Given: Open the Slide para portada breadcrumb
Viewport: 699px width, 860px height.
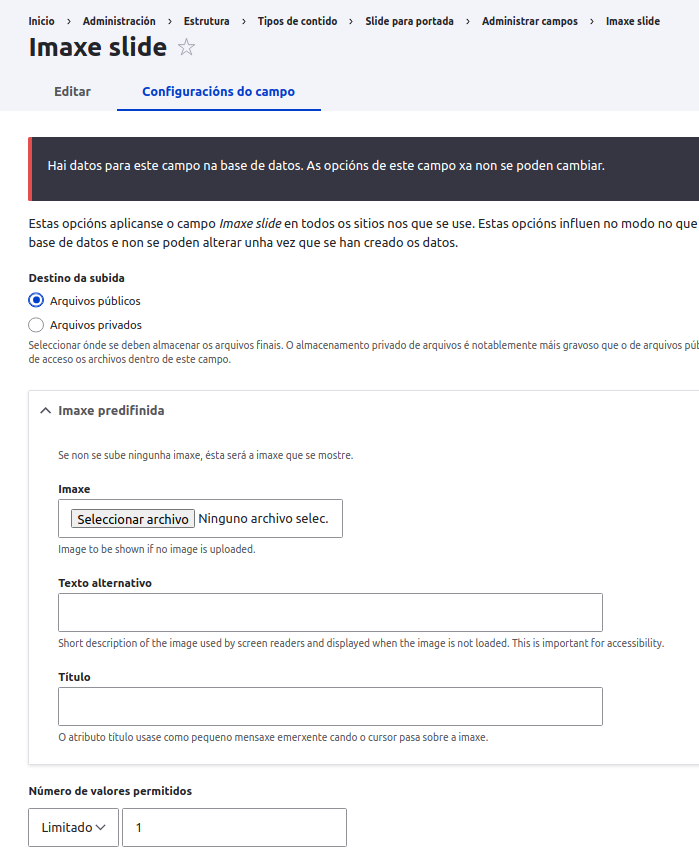Looking at the screenshot, I should (409, 21).
